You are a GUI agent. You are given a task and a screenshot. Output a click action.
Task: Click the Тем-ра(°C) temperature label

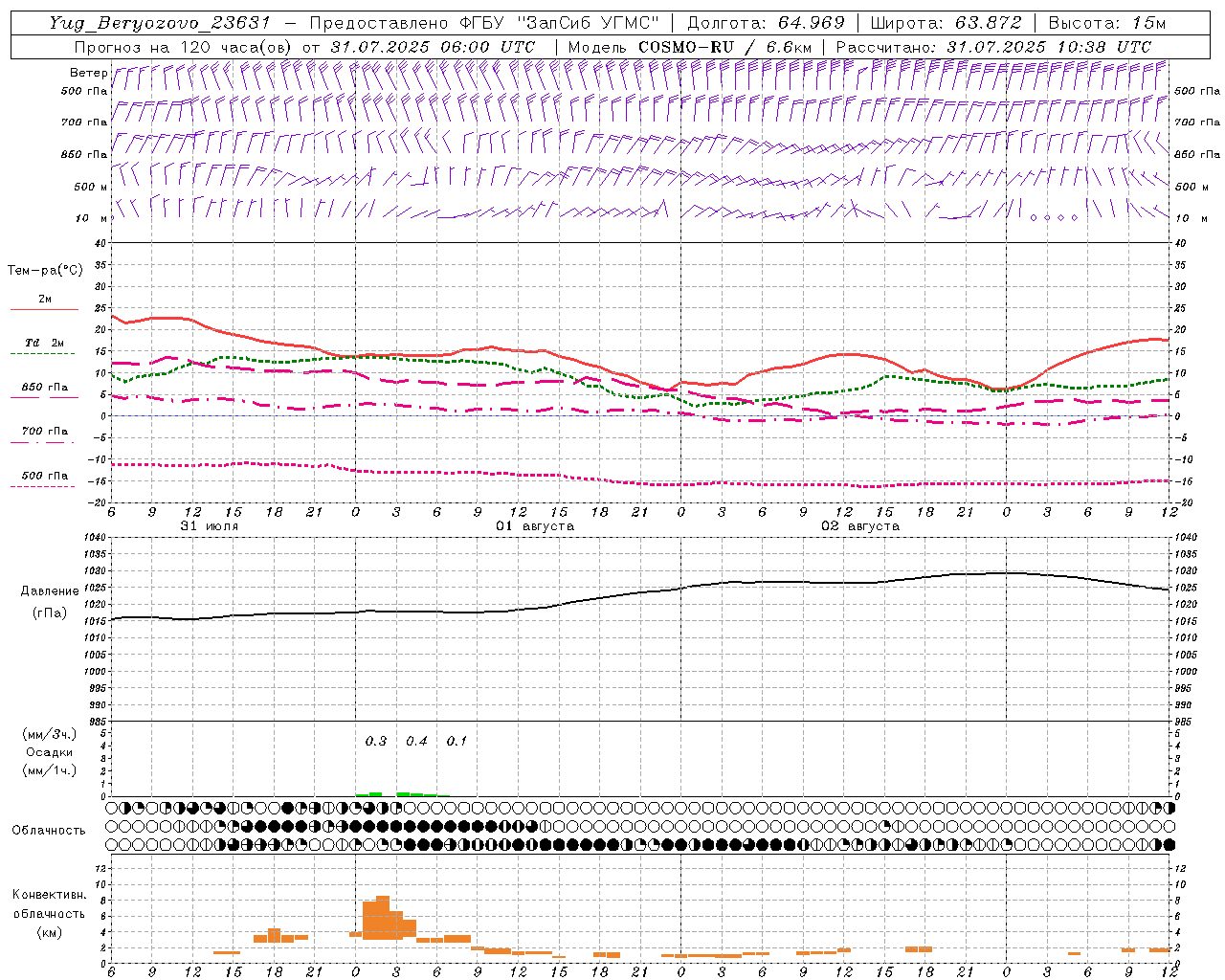45,271
